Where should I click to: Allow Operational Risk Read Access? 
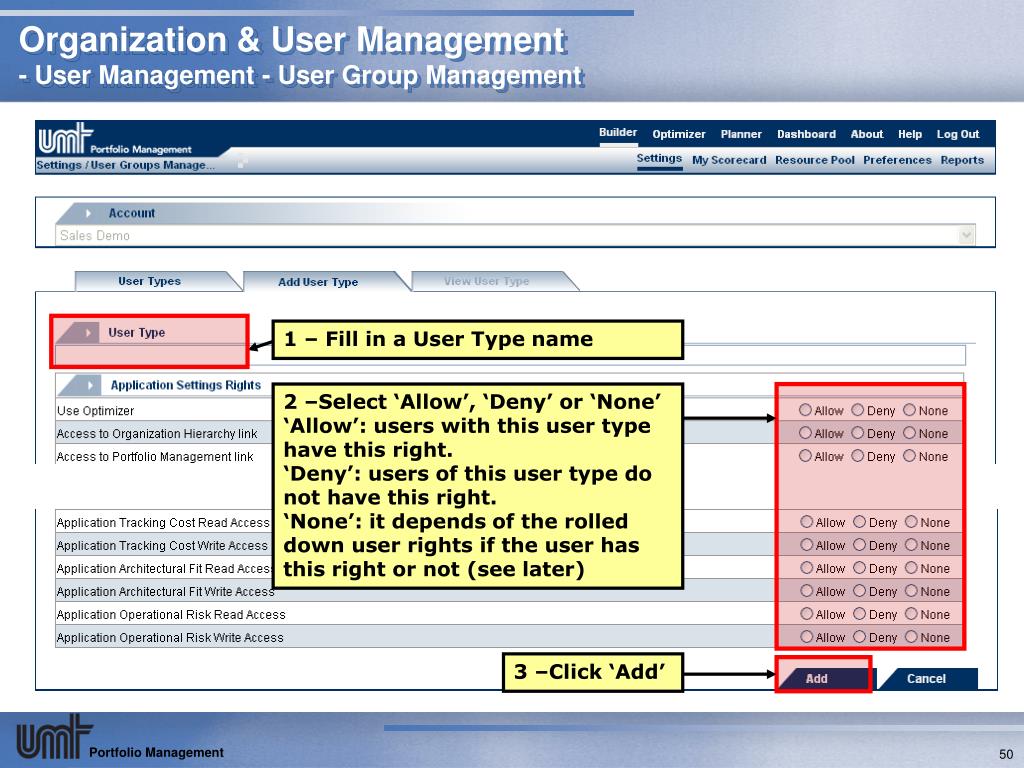tap(807, 614)
